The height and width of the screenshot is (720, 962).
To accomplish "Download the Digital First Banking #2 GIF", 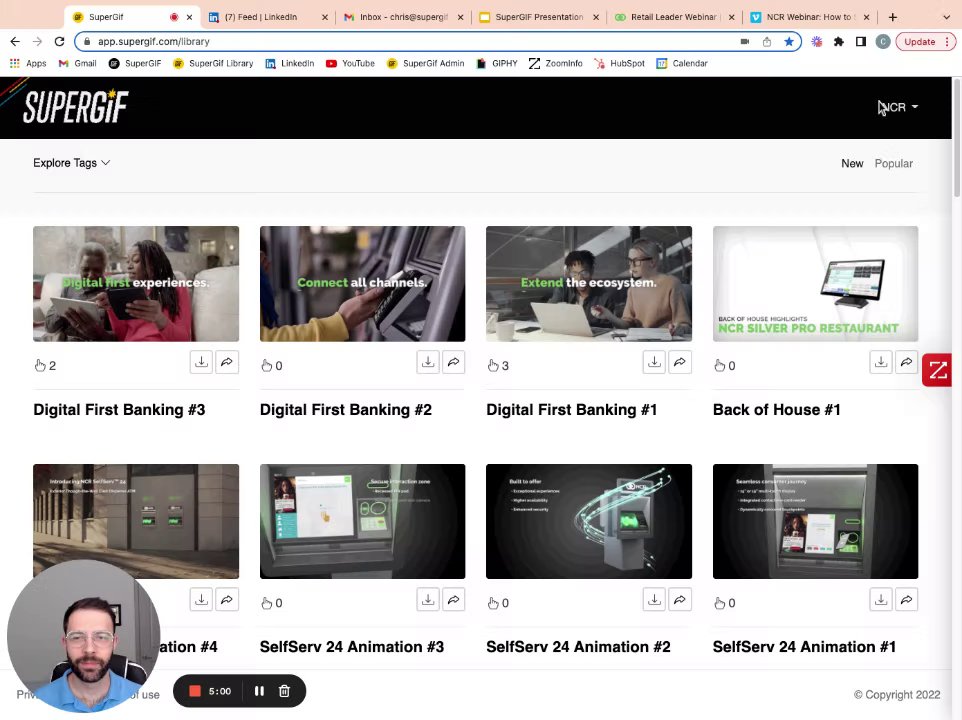I will click(x=428, y=362).
